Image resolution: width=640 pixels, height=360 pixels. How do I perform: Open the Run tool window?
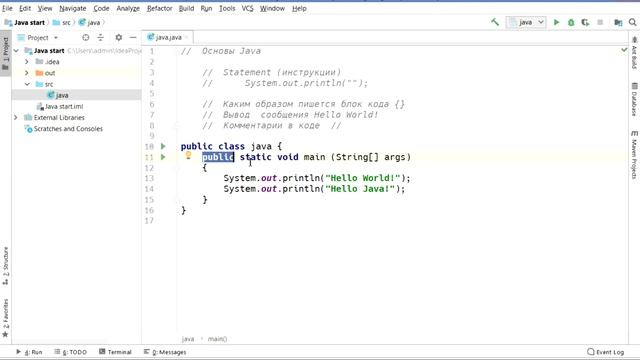click(29, 352)
